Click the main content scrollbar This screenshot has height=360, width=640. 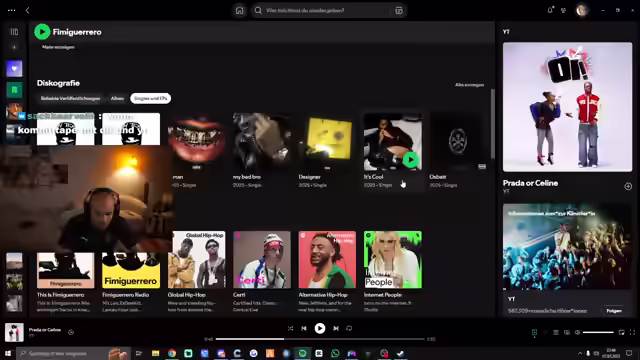493,124
